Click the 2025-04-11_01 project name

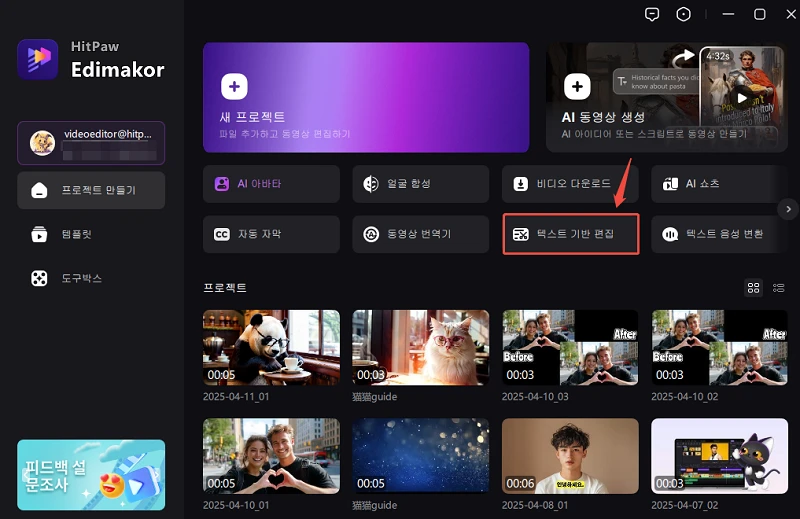tap(236, 397)
